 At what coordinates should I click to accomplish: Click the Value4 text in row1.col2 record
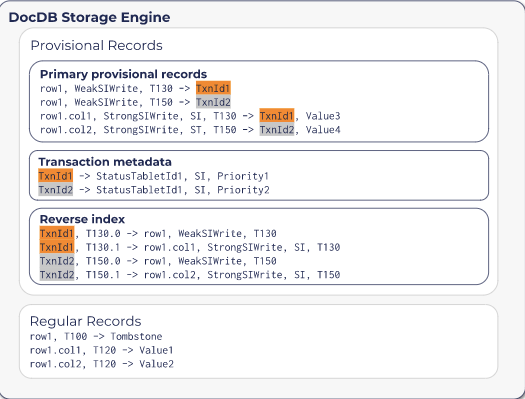tap(323, 130)
